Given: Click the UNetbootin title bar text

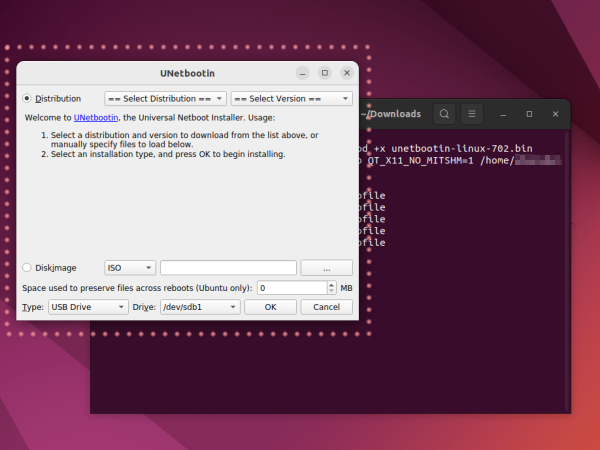Looking at the screenshot, I should tap(188, 73).
